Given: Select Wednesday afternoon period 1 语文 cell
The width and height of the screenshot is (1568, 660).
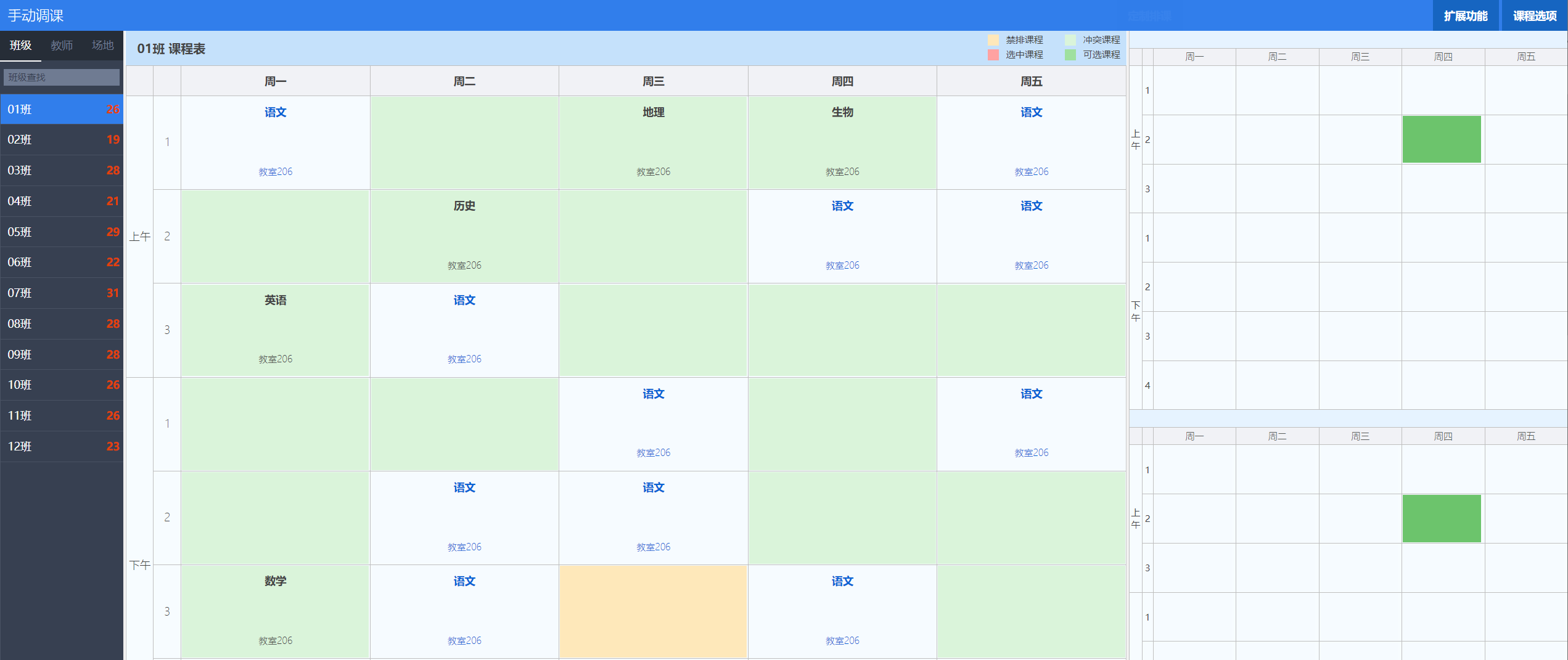Looking at the screenshot, I should pos(653,424).
